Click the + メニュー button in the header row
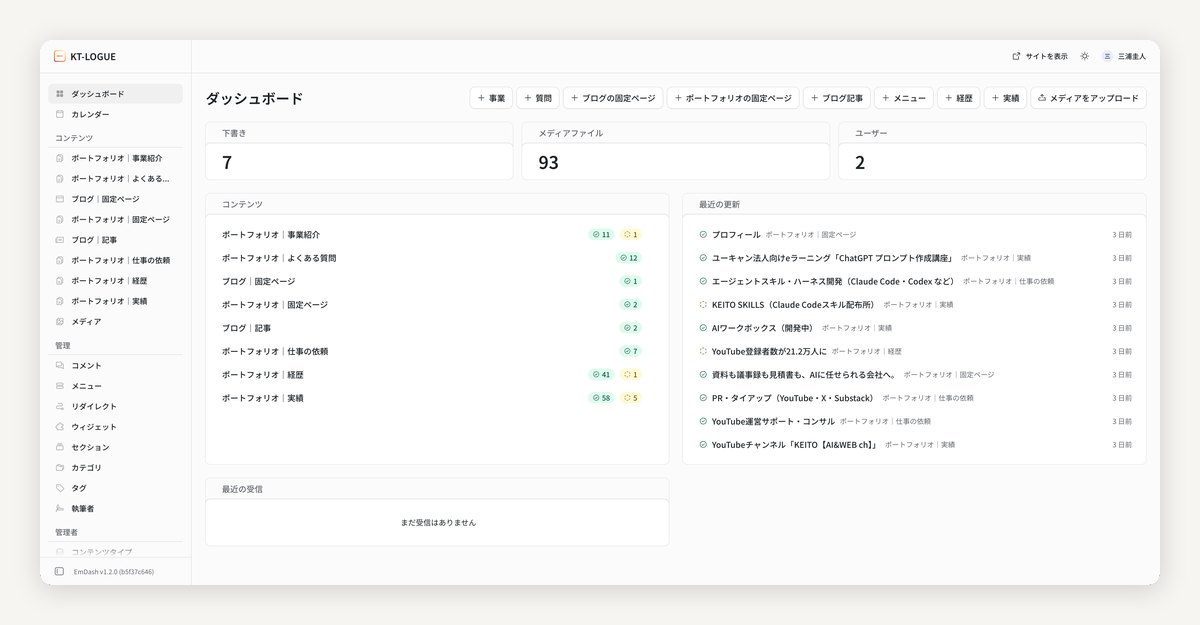 (x=904, y=98)
